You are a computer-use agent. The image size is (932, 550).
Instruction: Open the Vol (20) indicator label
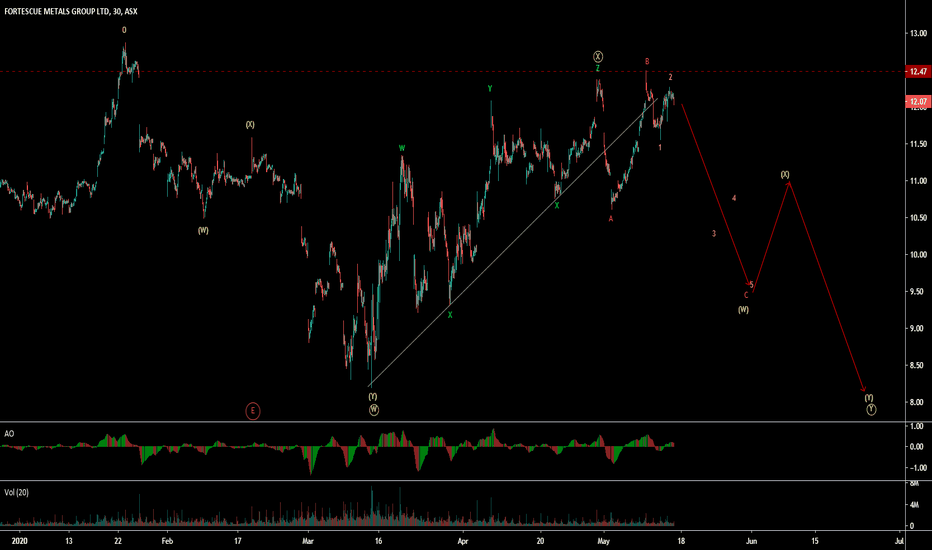point(16,492)
